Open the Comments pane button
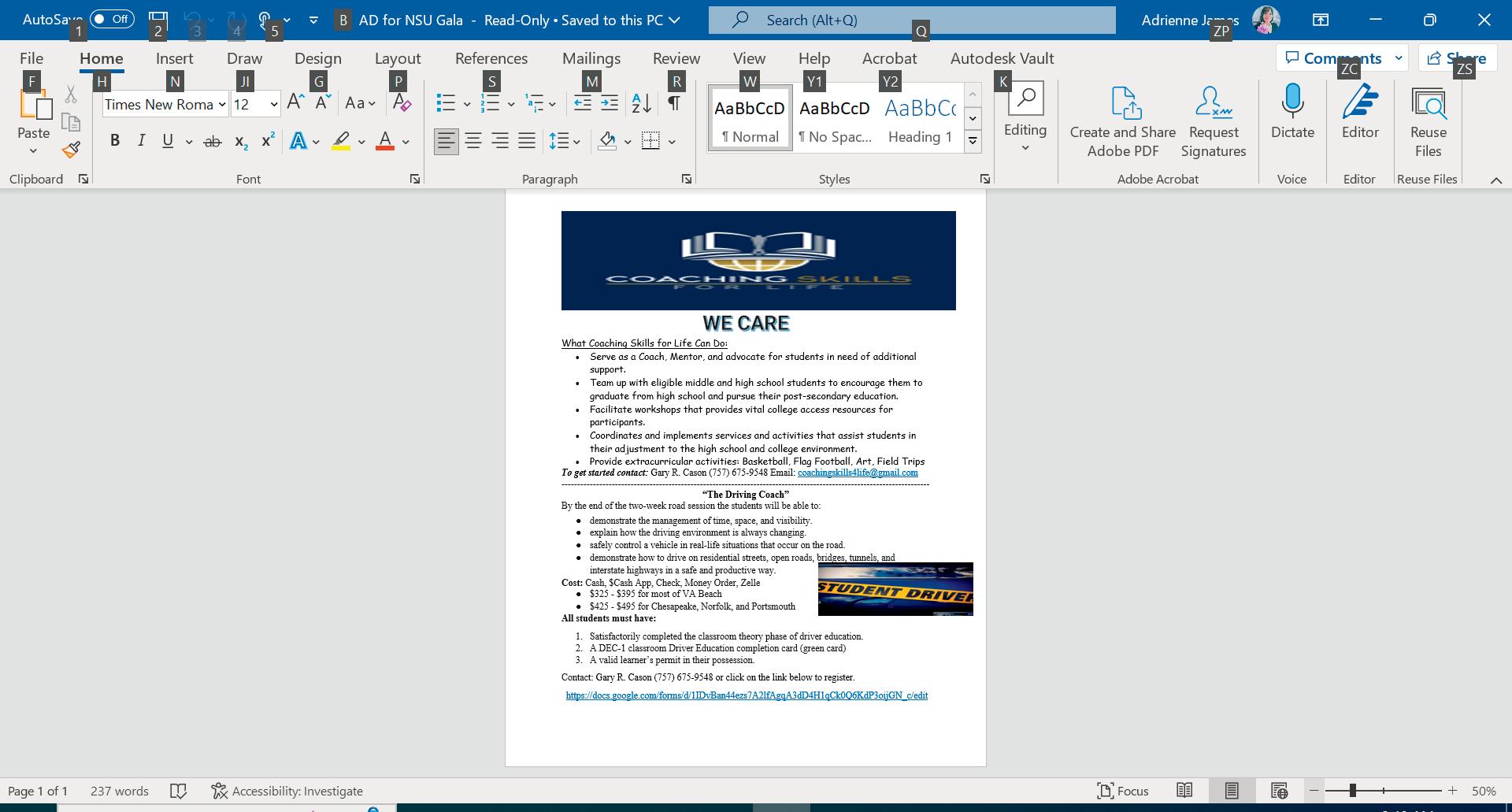The width and height of the screenshot is (1512, 812). click(x=1343, y=57)
